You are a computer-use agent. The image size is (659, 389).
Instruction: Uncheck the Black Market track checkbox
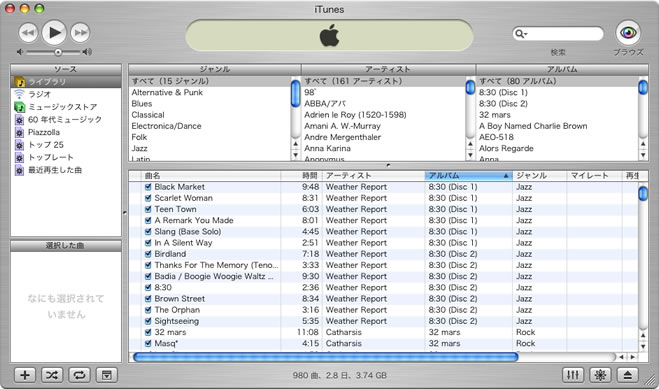(148, 187)
